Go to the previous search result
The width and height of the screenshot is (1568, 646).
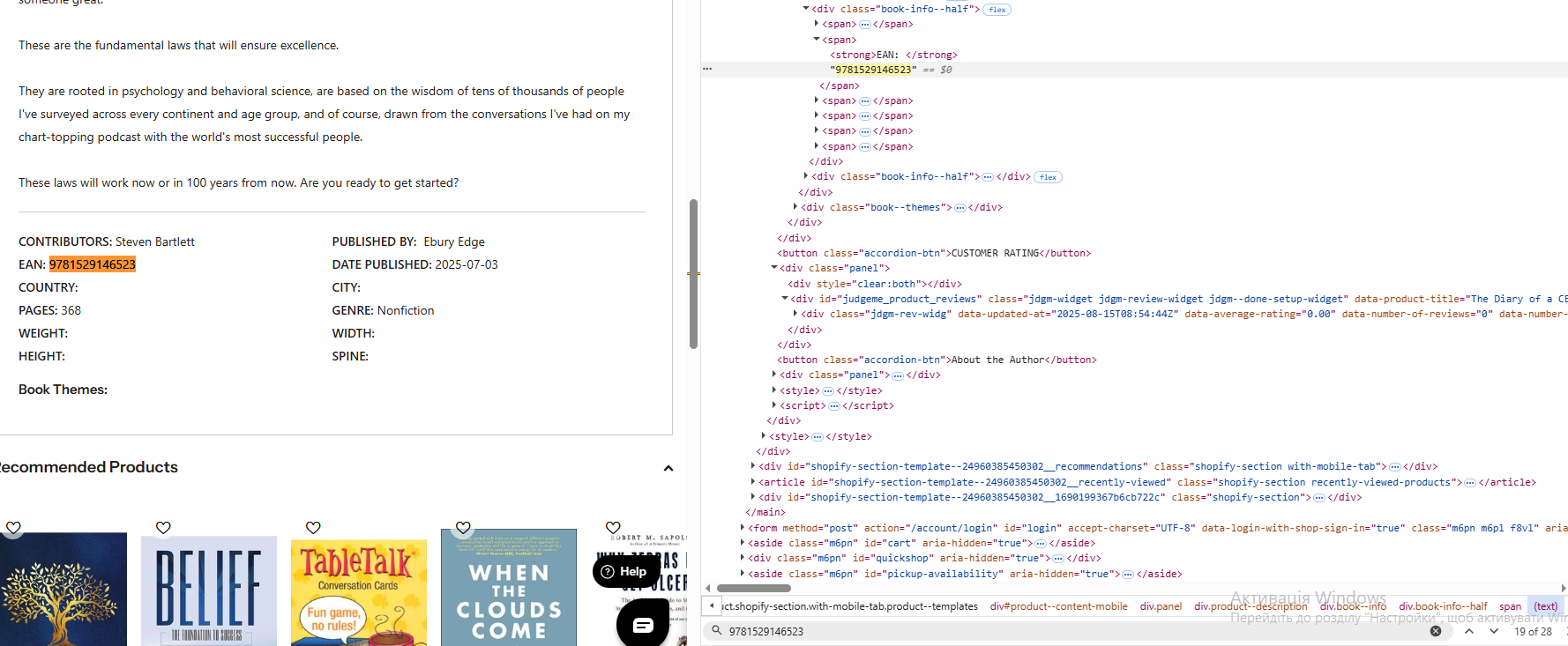click(1469, 631)
